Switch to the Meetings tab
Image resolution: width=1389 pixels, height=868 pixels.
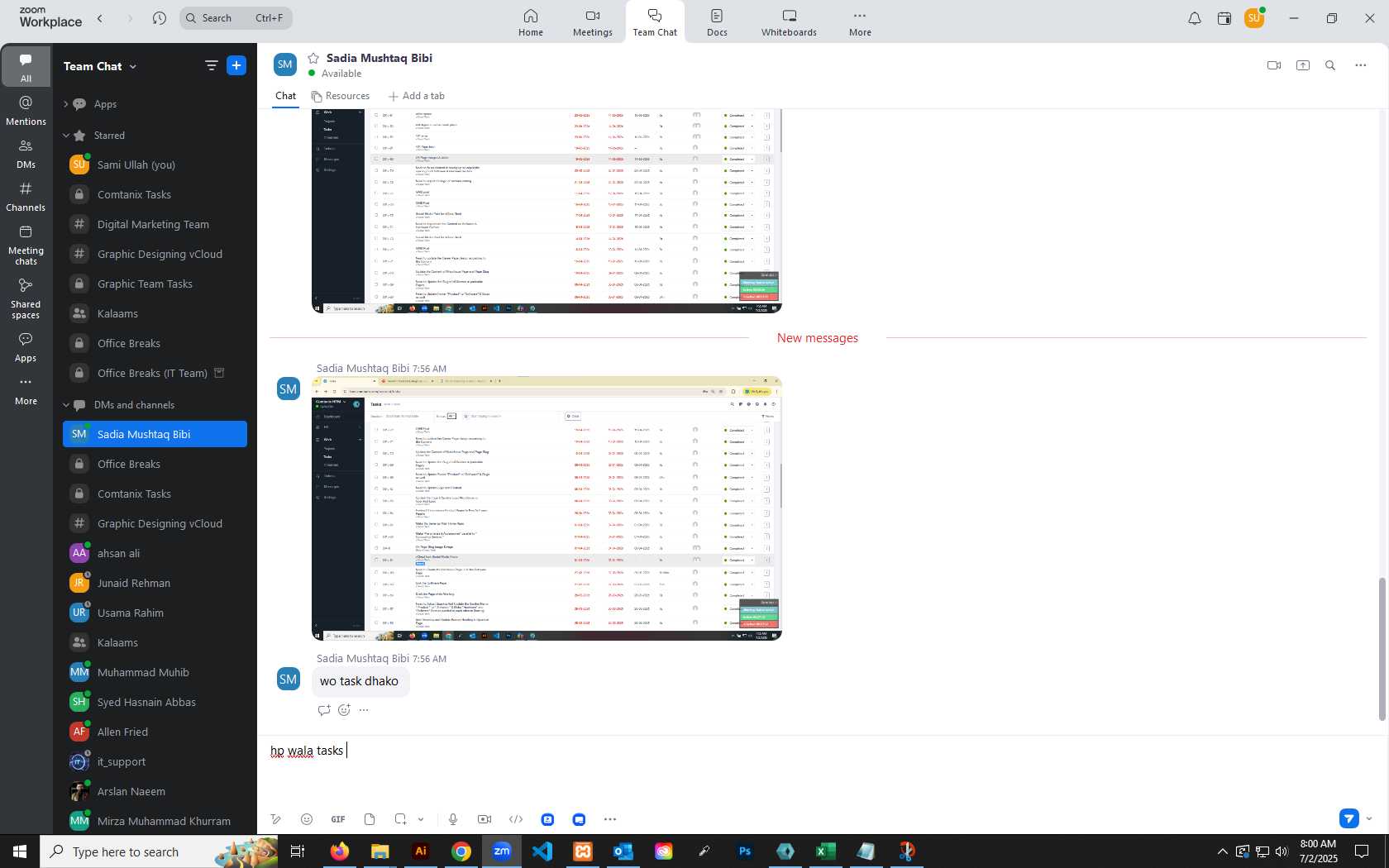(x=593, y=22)
